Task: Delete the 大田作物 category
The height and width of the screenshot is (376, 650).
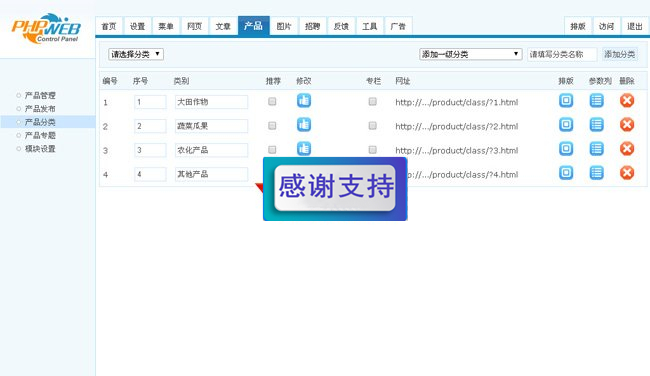Action: click(627, 101)
